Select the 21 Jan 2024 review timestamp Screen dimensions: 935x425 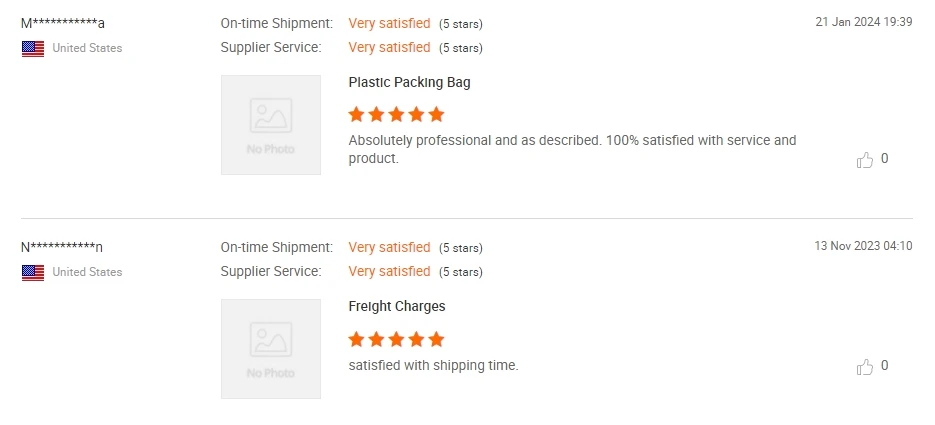click(863, 22)
